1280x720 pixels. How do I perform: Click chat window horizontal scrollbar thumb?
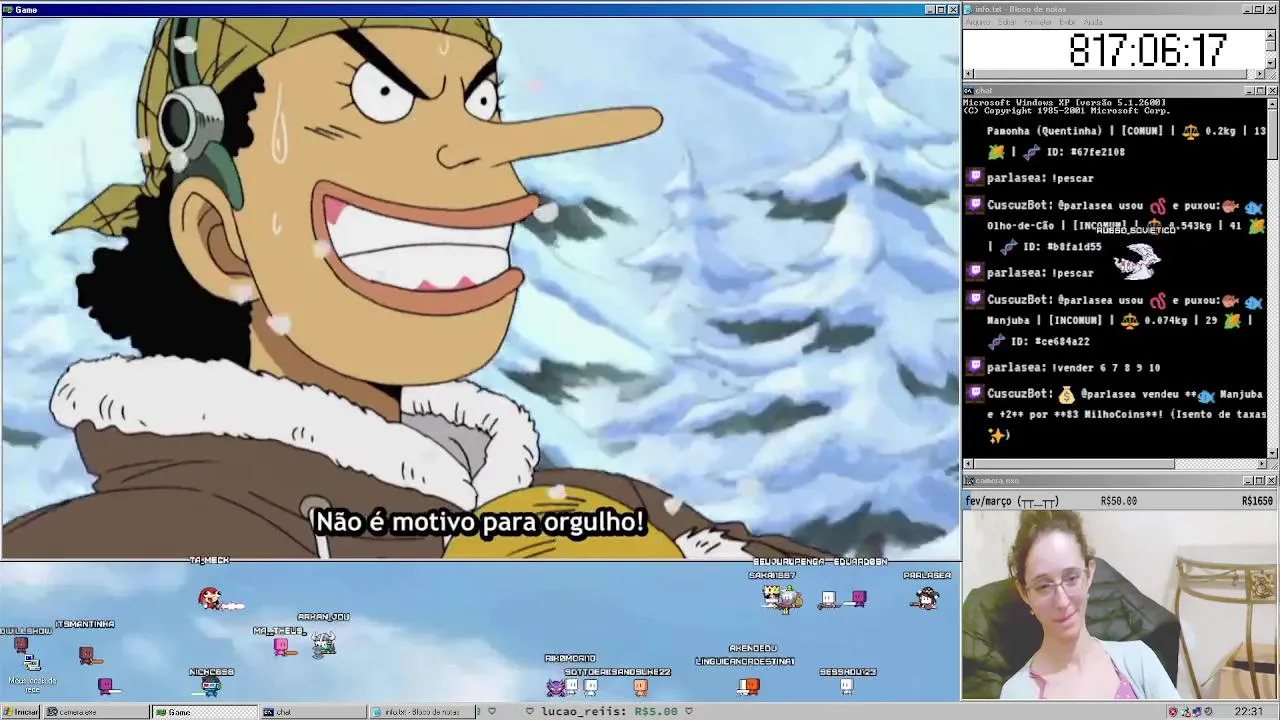[1074, 464]
